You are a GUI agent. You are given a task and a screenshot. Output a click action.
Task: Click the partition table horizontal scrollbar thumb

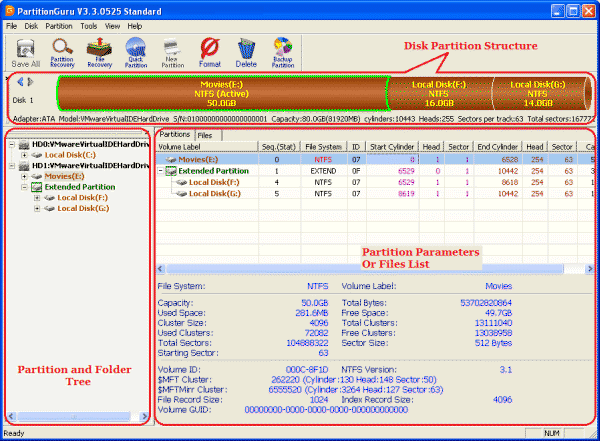click(x=365, y=269)
